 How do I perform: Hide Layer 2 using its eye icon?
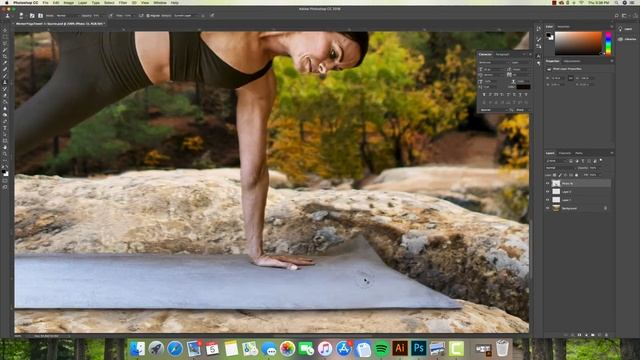(x=547, y=191)
